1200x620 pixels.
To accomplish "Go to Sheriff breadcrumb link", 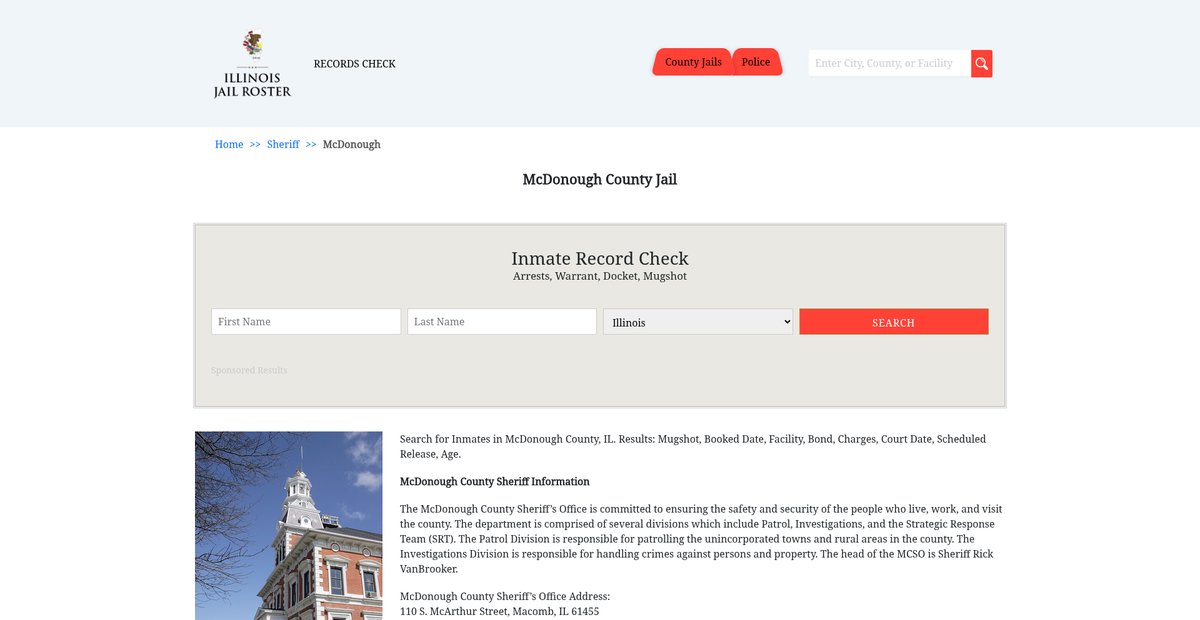I will [x=283, y=144].
